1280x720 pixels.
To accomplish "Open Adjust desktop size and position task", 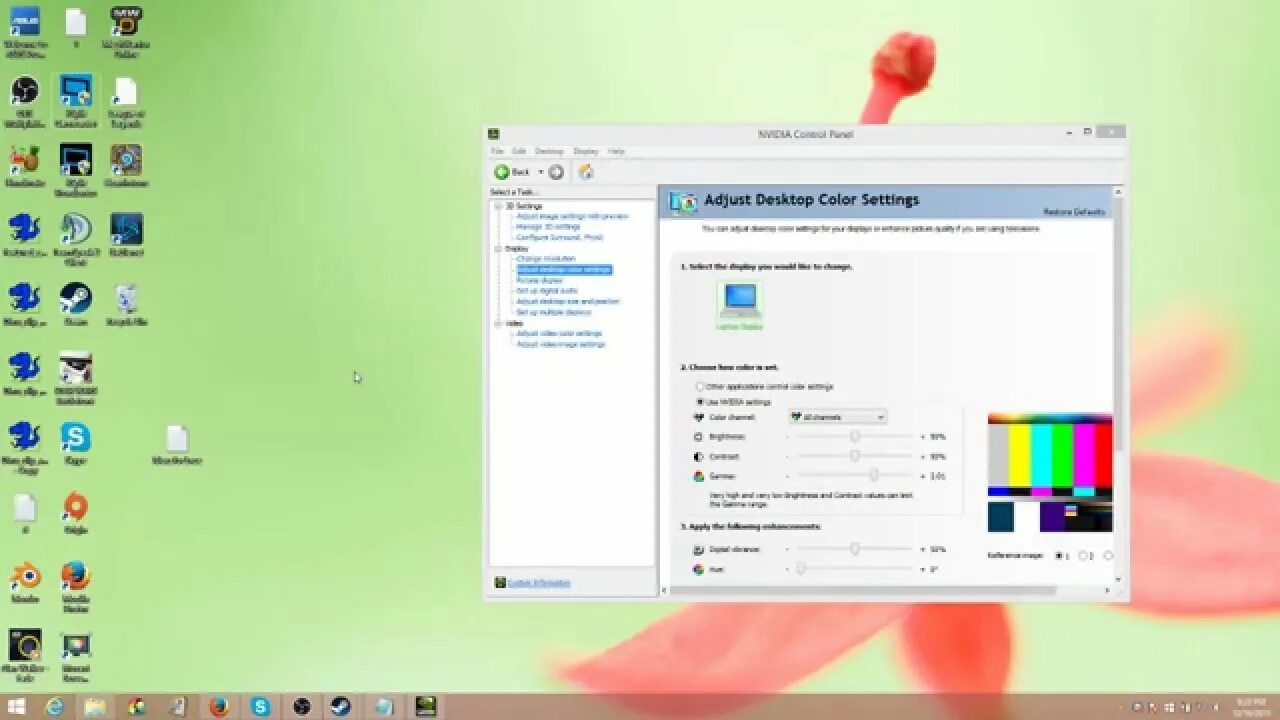I will point(568,301).
